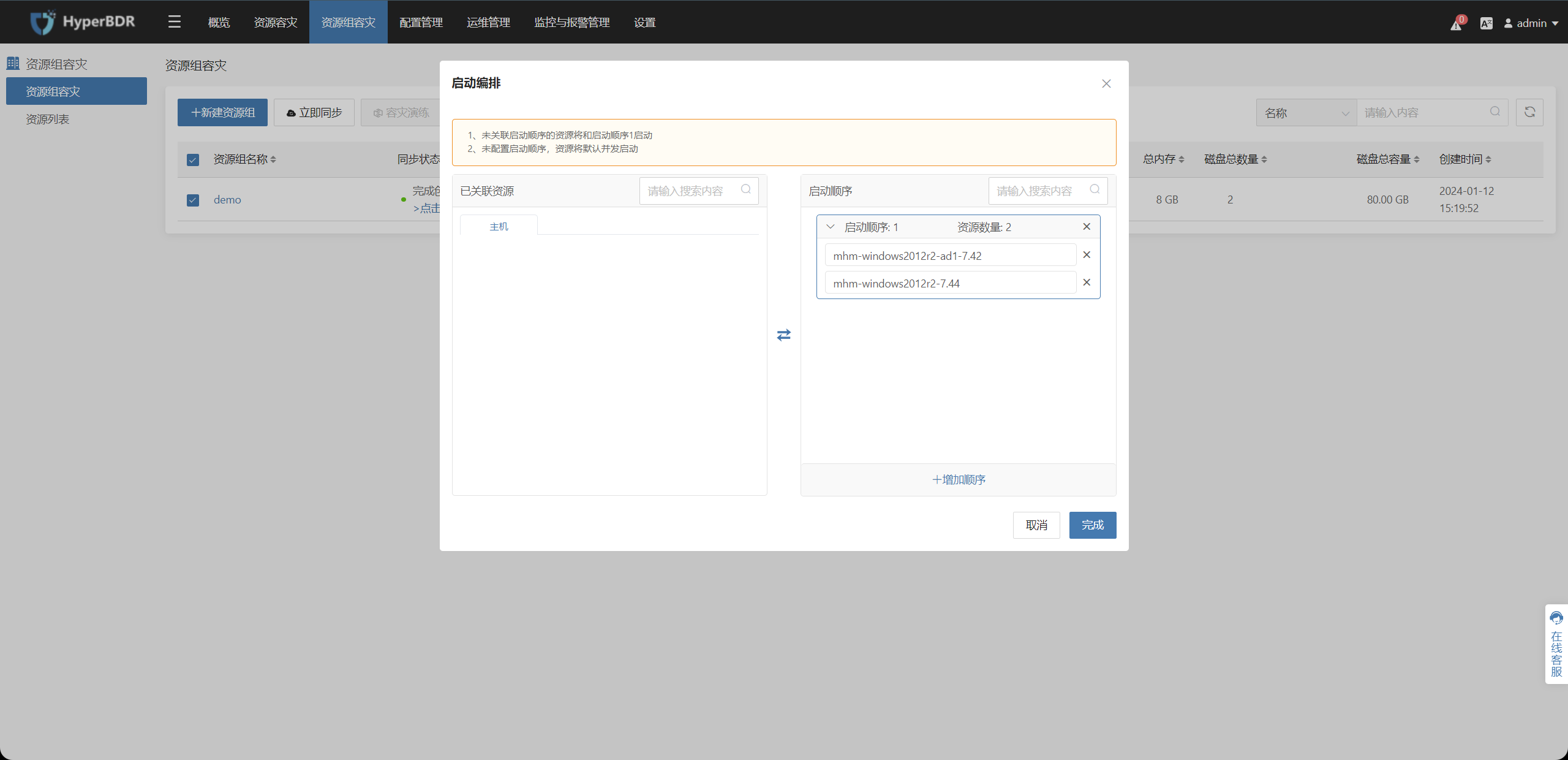Open the demo resource group link
This screenshot has height=760, width=1568.
pyautogui.click(x=227, y=200)
